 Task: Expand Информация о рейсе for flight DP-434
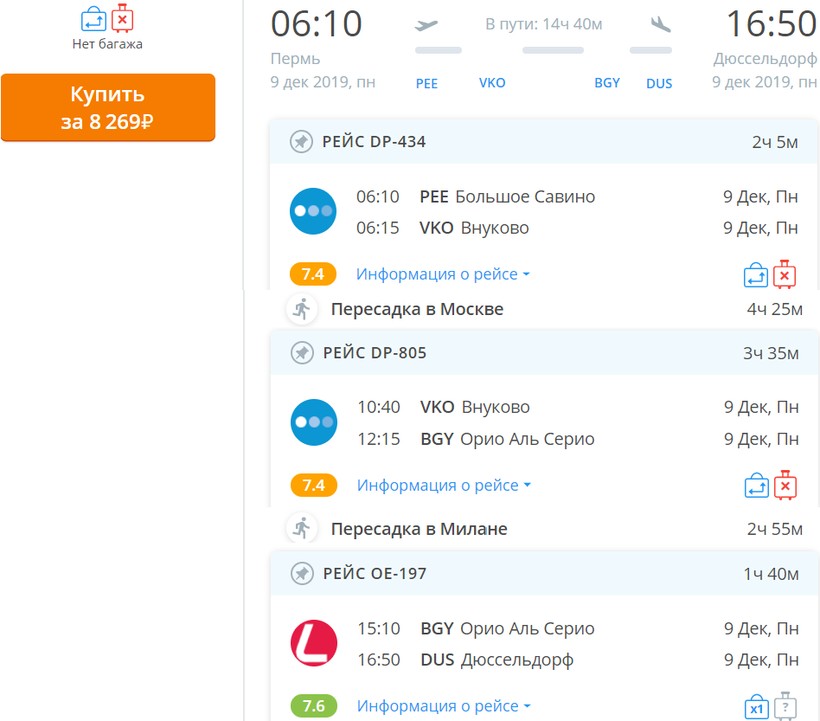click(x=443, y=274)
